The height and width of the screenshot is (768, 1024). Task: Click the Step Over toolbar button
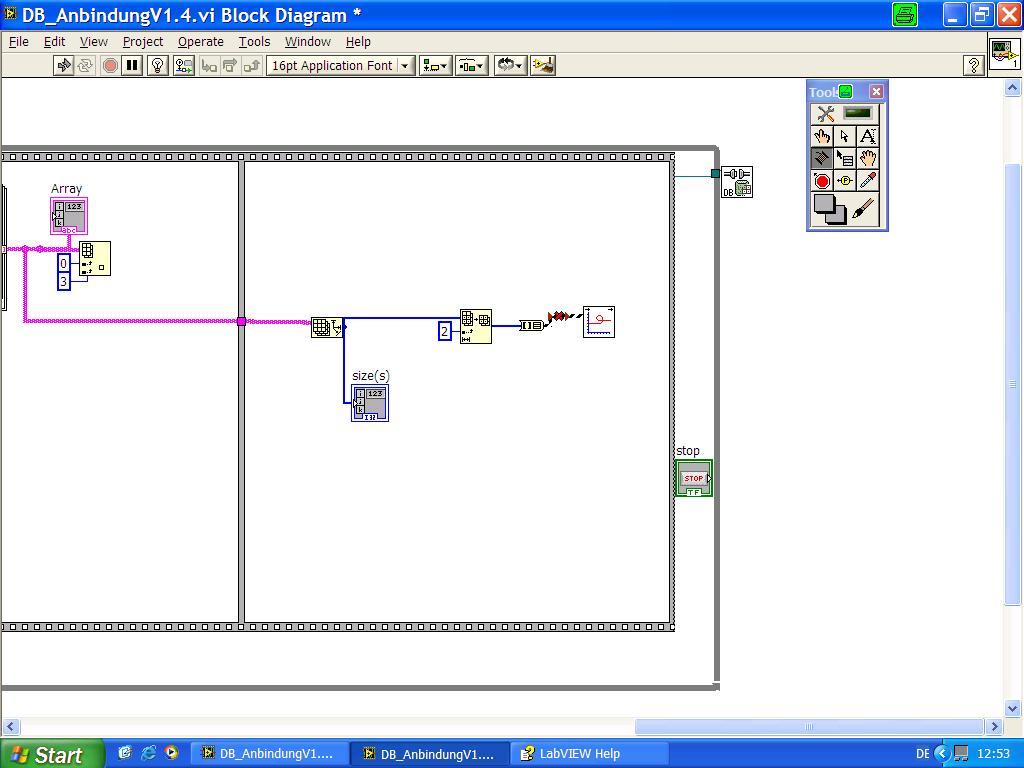point(231,65)
